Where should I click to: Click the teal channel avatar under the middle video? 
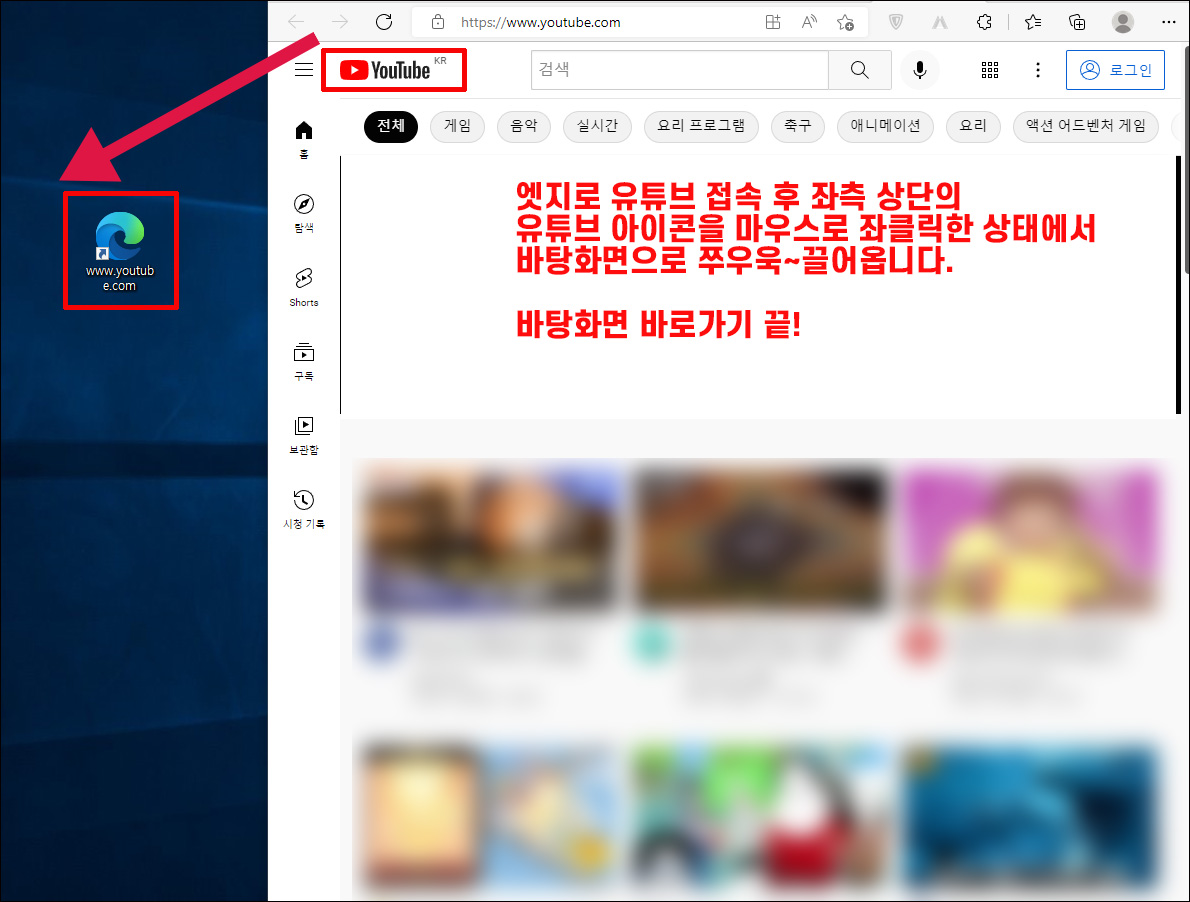coord(651,643)
